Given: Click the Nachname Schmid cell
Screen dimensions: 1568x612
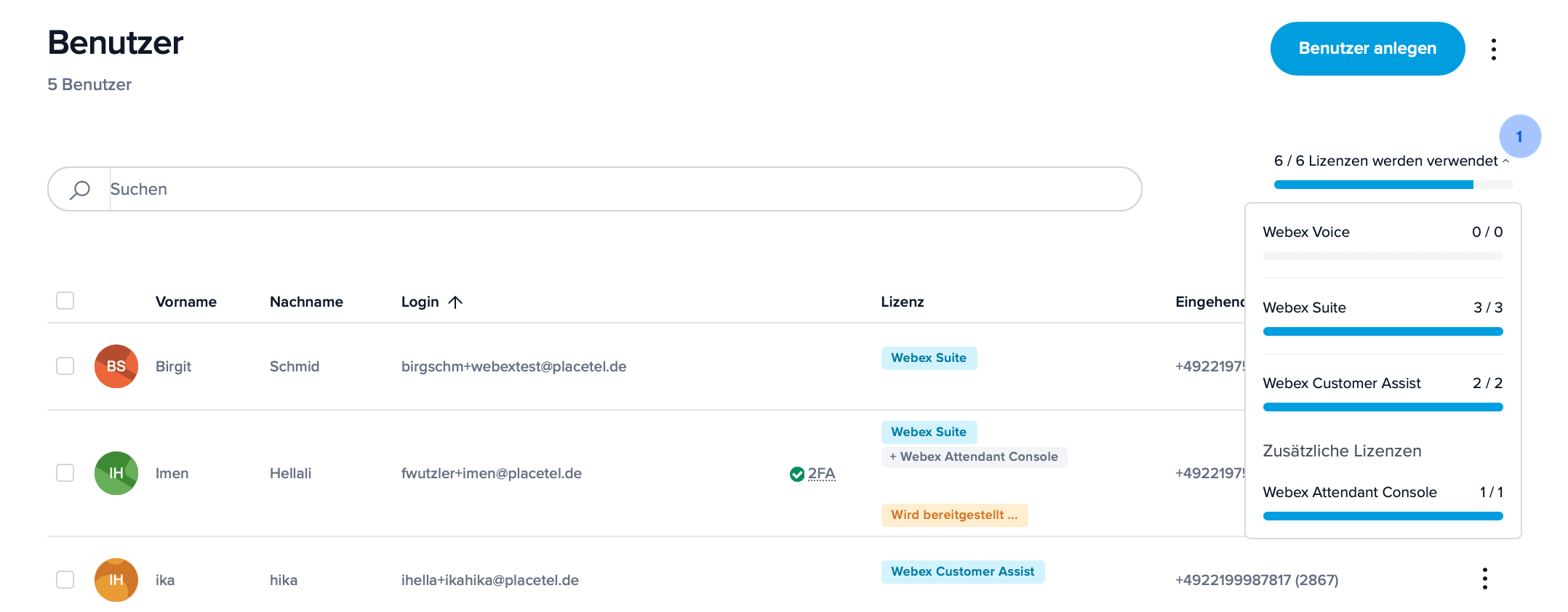Looking at the screenshot, I should (295, 366).
